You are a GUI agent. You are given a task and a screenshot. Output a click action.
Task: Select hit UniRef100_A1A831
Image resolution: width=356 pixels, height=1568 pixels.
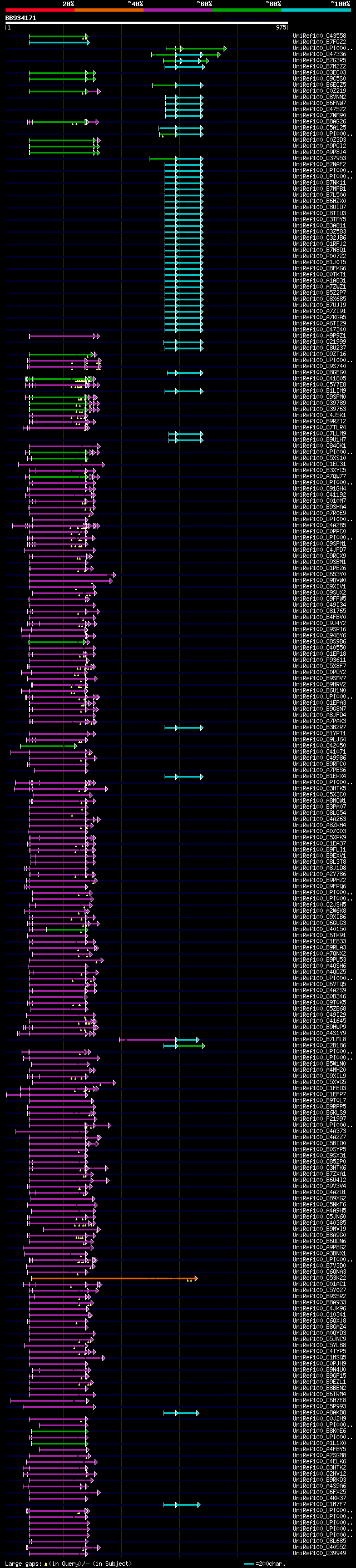(x=319, y=280)
